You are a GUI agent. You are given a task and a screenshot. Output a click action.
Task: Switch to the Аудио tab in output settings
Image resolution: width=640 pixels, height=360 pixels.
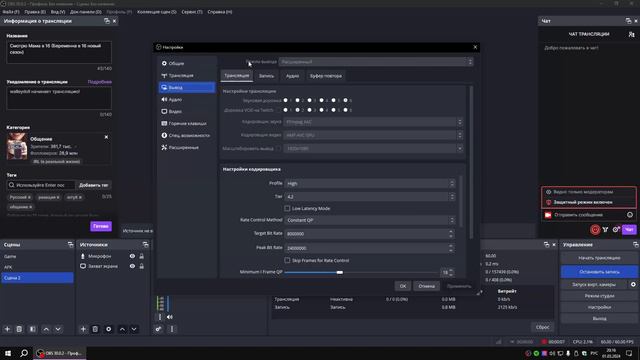point(292,76)
